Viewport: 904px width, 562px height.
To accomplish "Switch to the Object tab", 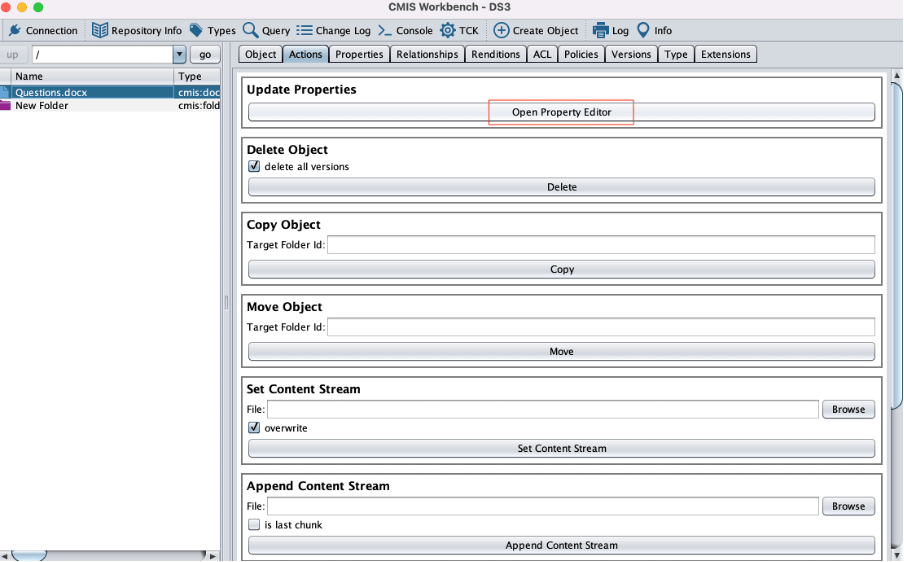I will [x=261, y=54].
